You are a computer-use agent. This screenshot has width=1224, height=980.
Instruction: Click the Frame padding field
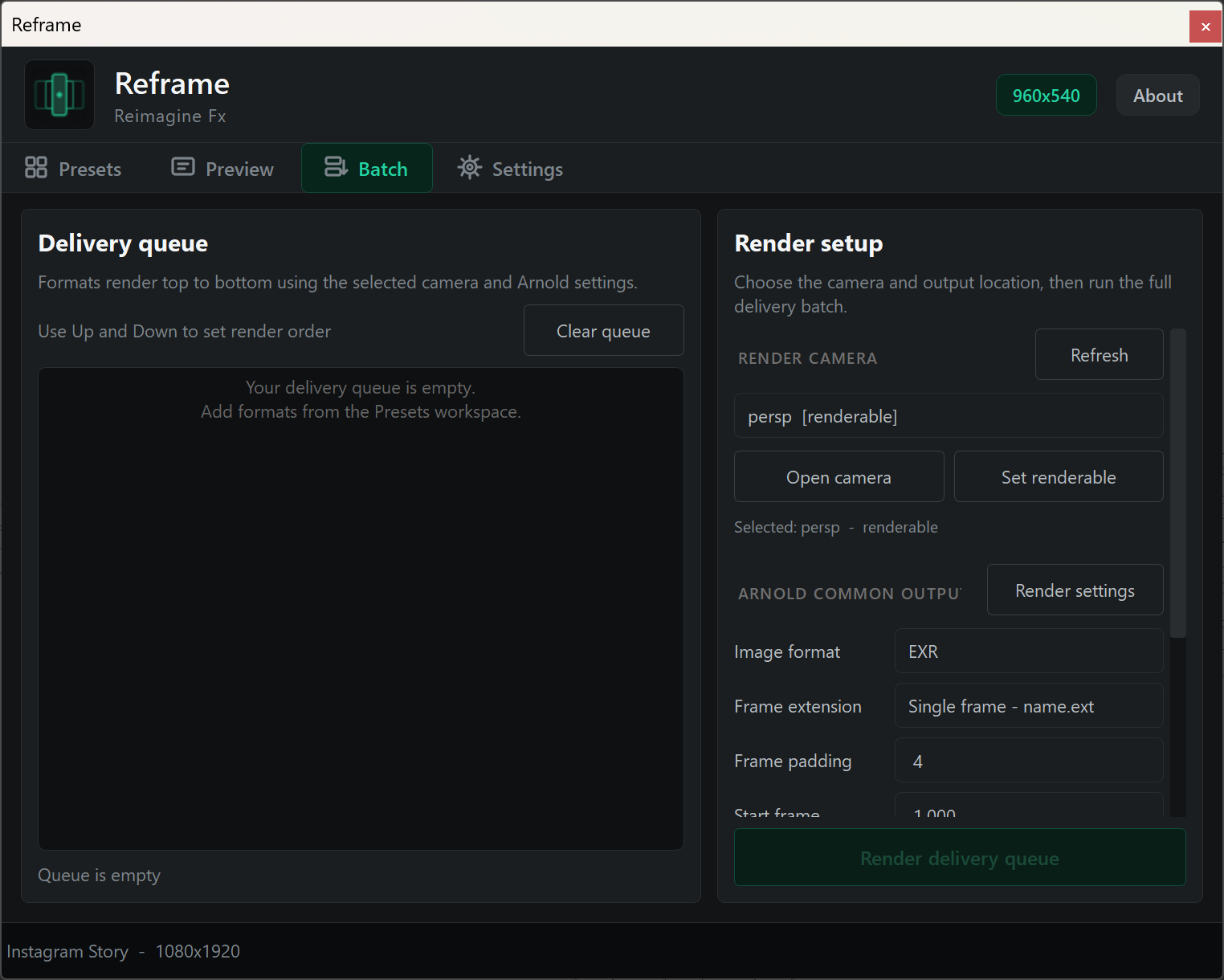tap(1029, 760)
